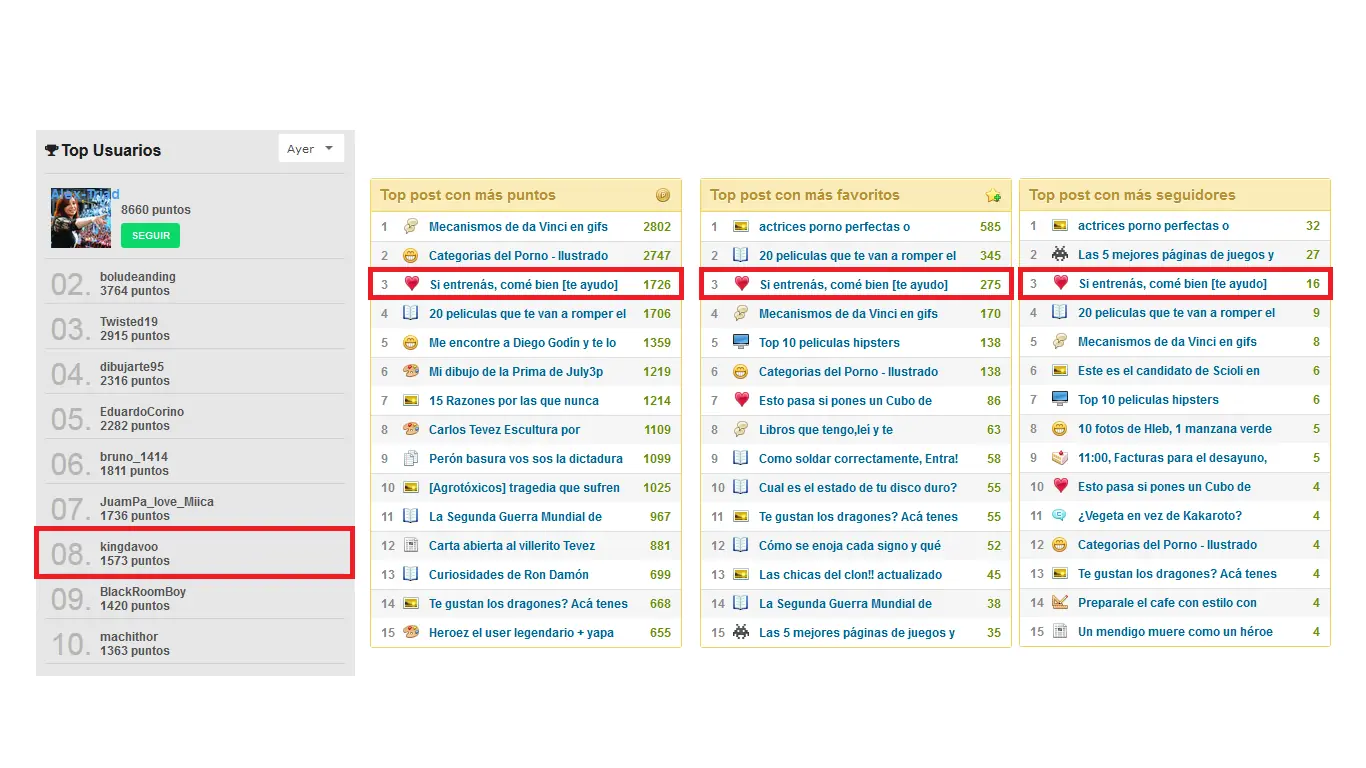This screenshot has height=768, width=1366.
Task: Open 'Te gustan los dragones? Acá tenes' in the favoritos list
Action: click(x=859, y=517)
